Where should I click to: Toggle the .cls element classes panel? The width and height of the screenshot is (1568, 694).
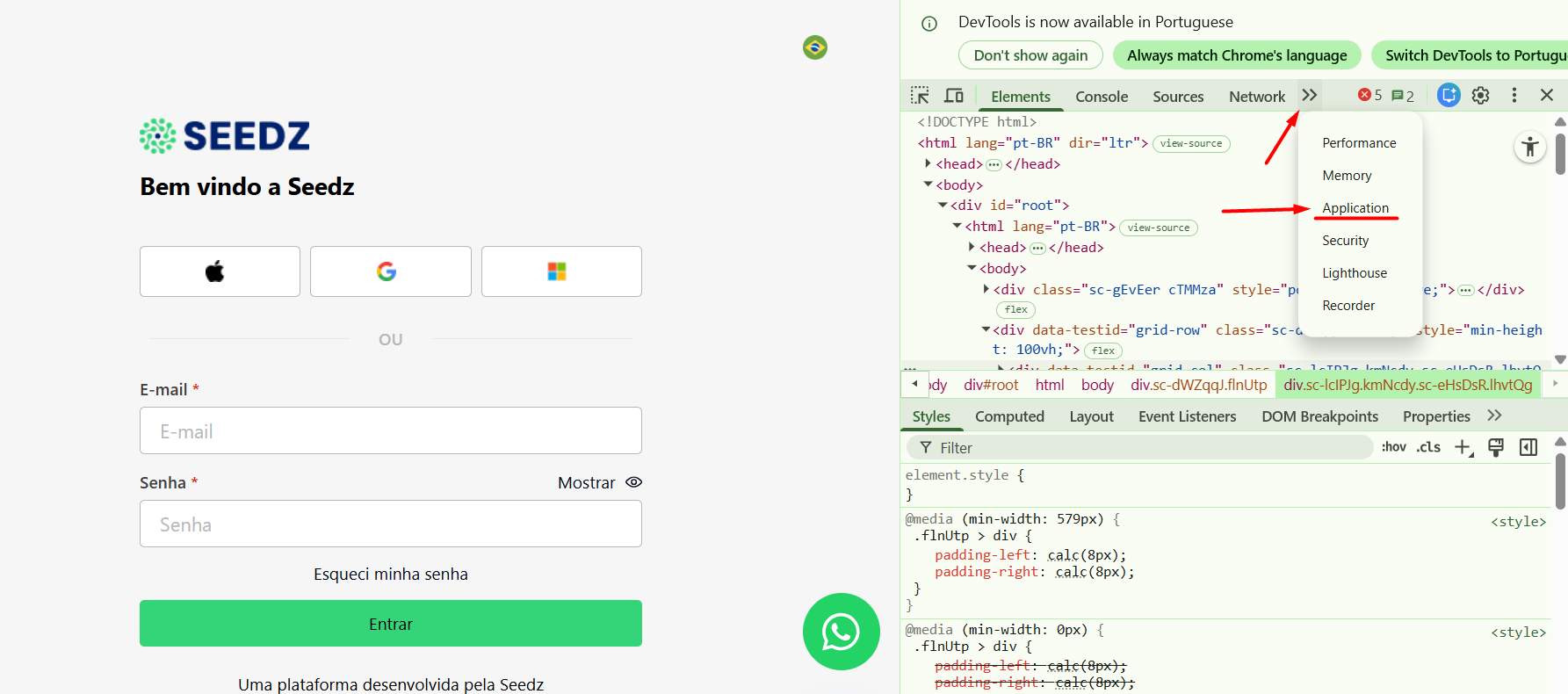(1428, 447)
